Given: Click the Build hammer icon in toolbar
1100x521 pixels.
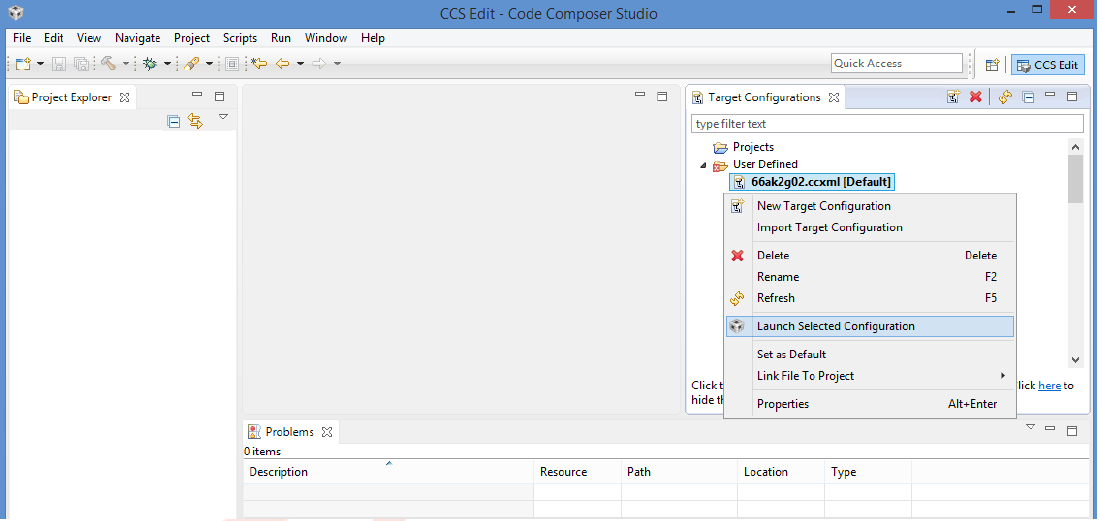Looking at the screenshot, I should pos(108,63).
